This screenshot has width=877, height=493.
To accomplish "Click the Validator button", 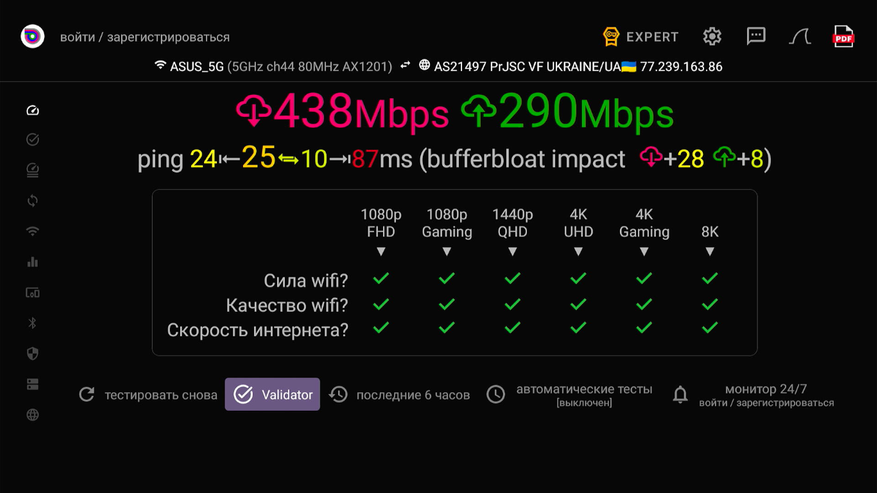I will [272, 395].
